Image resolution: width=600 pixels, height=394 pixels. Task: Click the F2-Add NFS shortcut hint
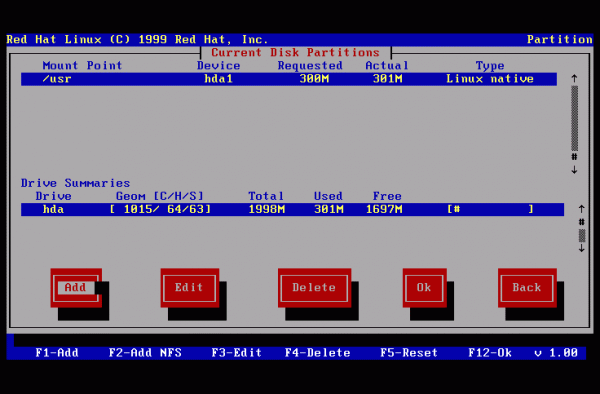pos(145,353)
